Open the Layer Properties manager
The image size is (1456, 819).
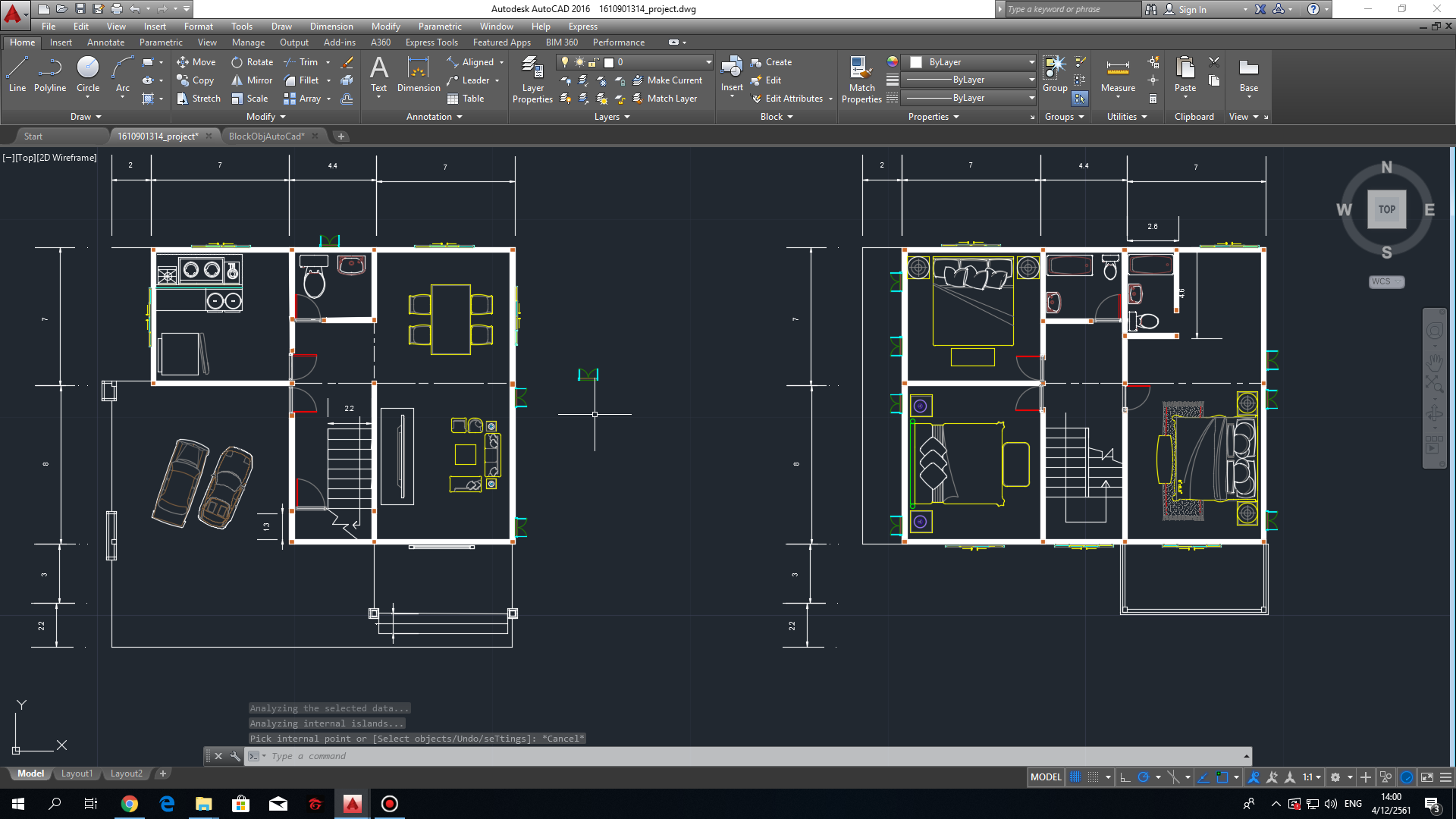tap(532, 80)
